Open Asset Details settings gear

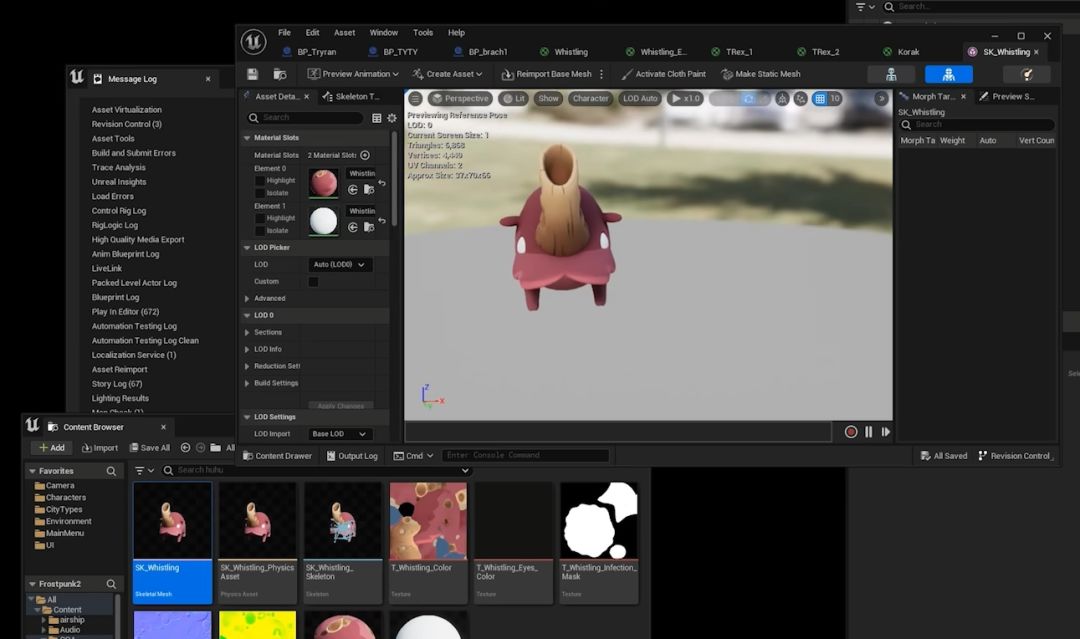(x=392, y=118)
